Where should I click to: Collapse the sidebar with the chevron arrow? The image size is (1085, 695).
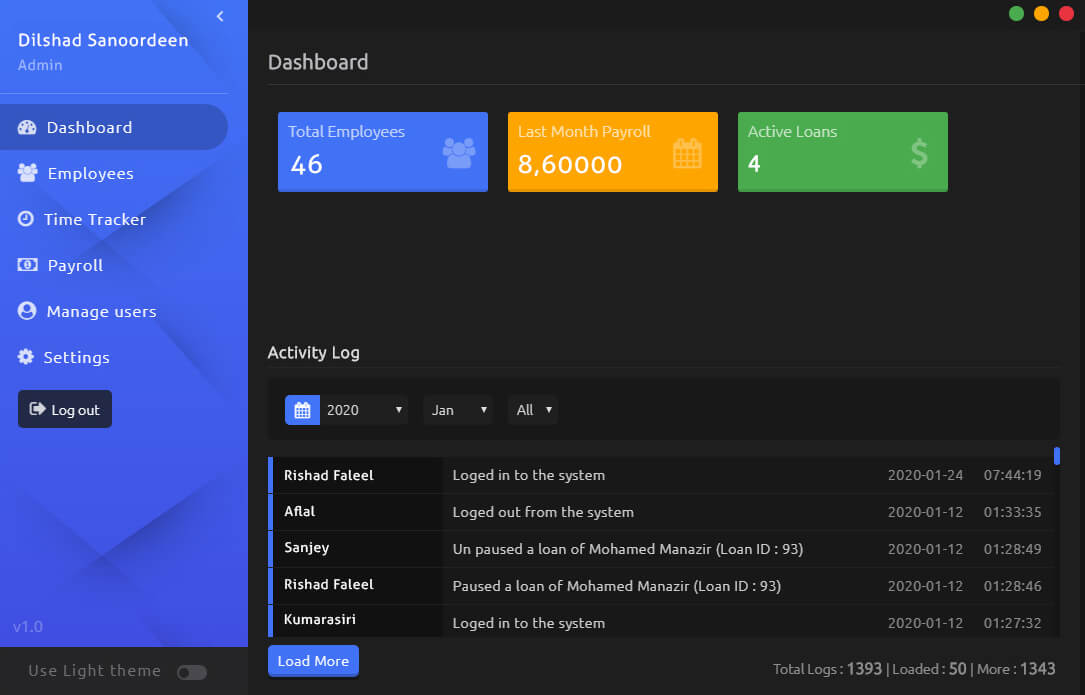point(220,16)
